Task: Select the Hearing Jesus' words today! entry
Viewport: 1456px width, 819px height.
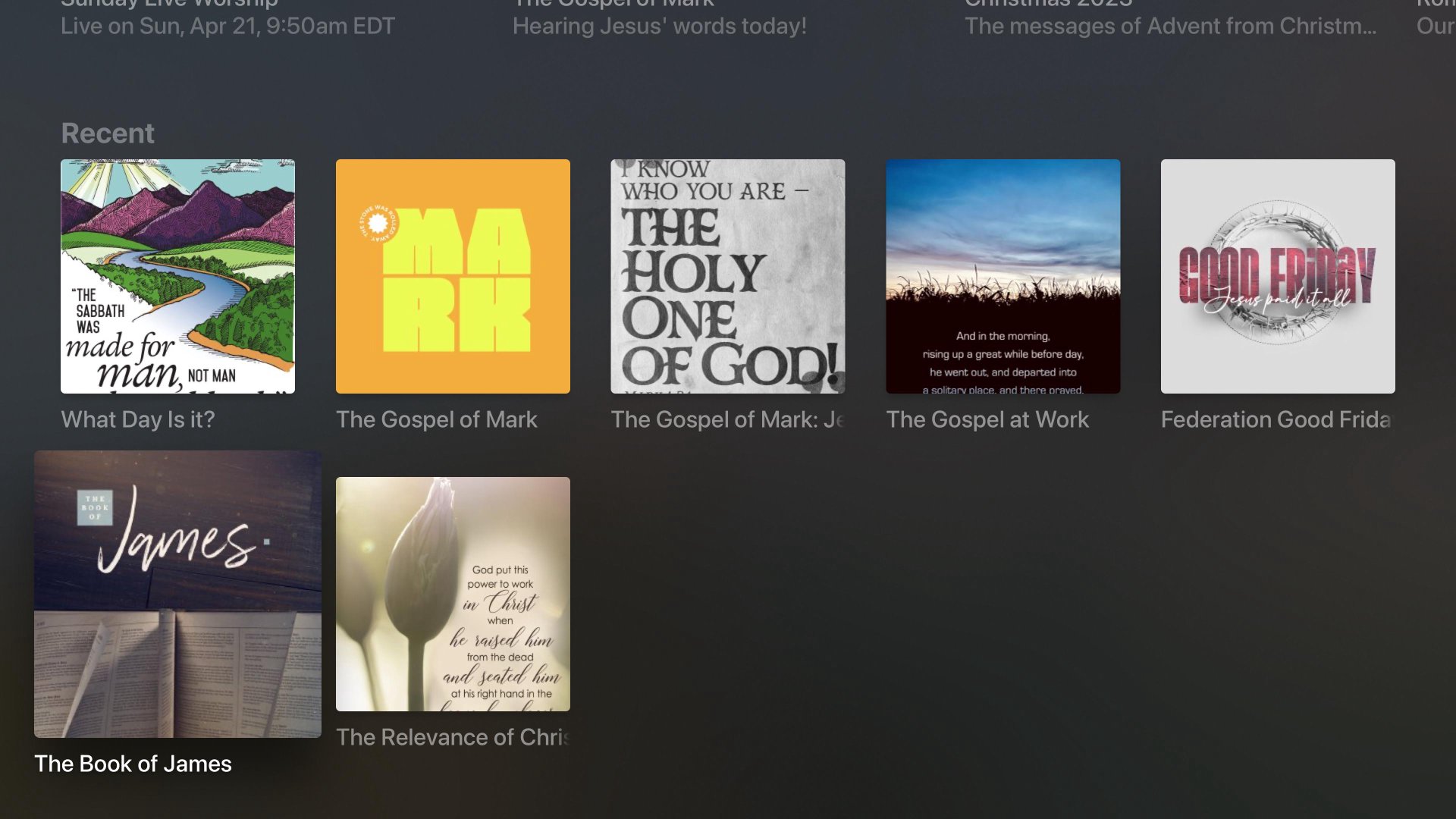Action: click(x=660, y=26)
